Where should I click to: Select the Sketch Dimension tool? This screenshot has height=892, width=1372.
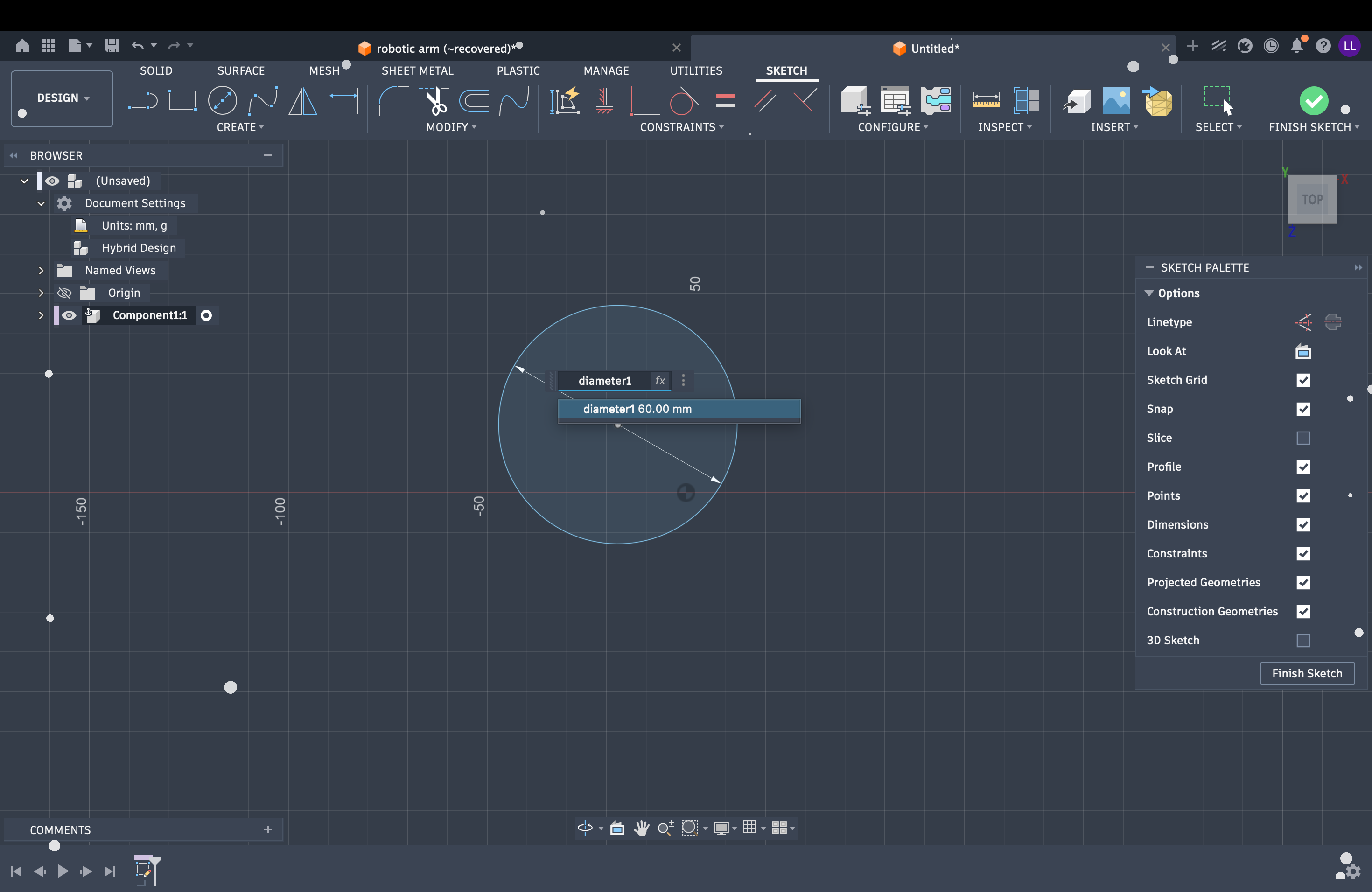coord(343,101)
